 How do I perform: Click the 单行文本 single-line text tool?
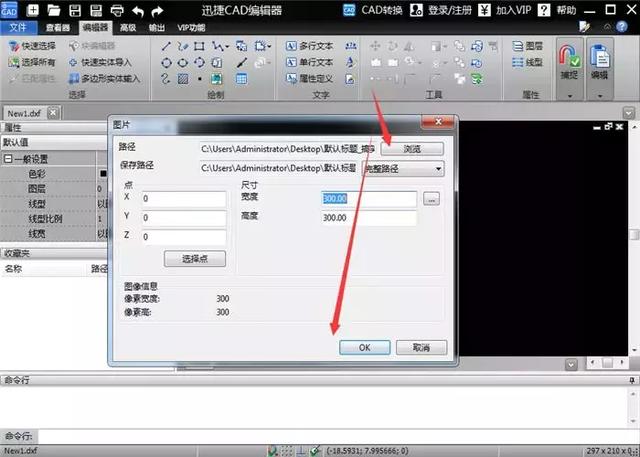tap(309, 62)
